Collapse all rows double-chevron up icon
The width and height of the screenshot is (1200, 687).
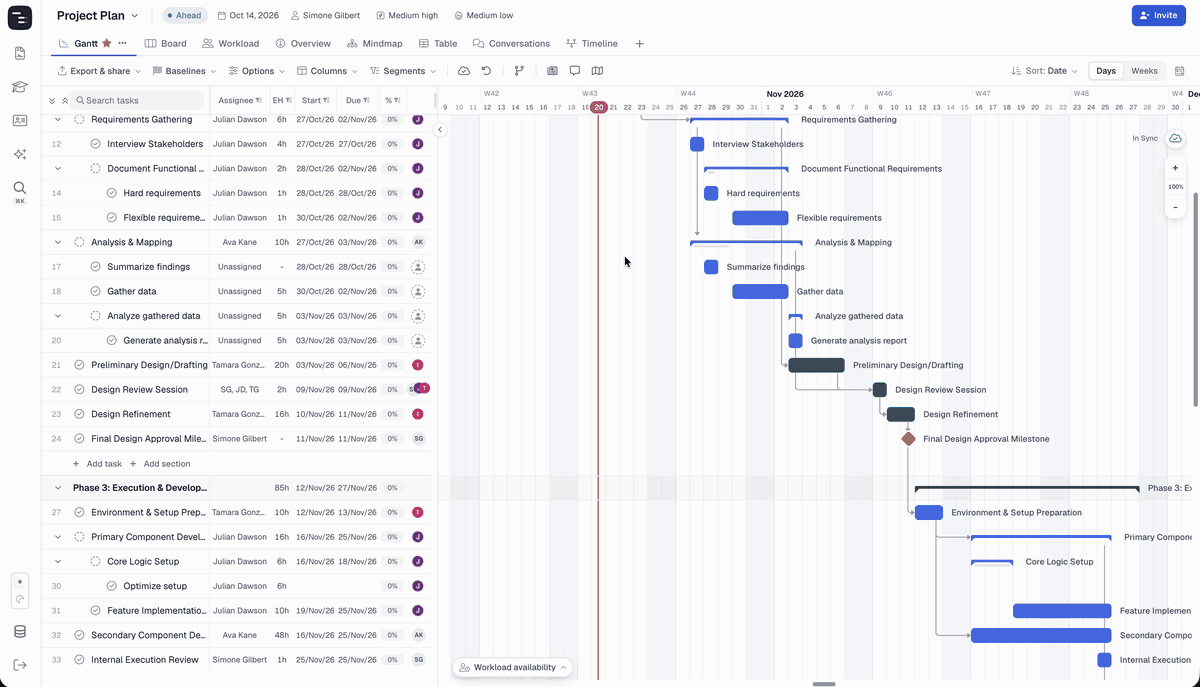65,101
